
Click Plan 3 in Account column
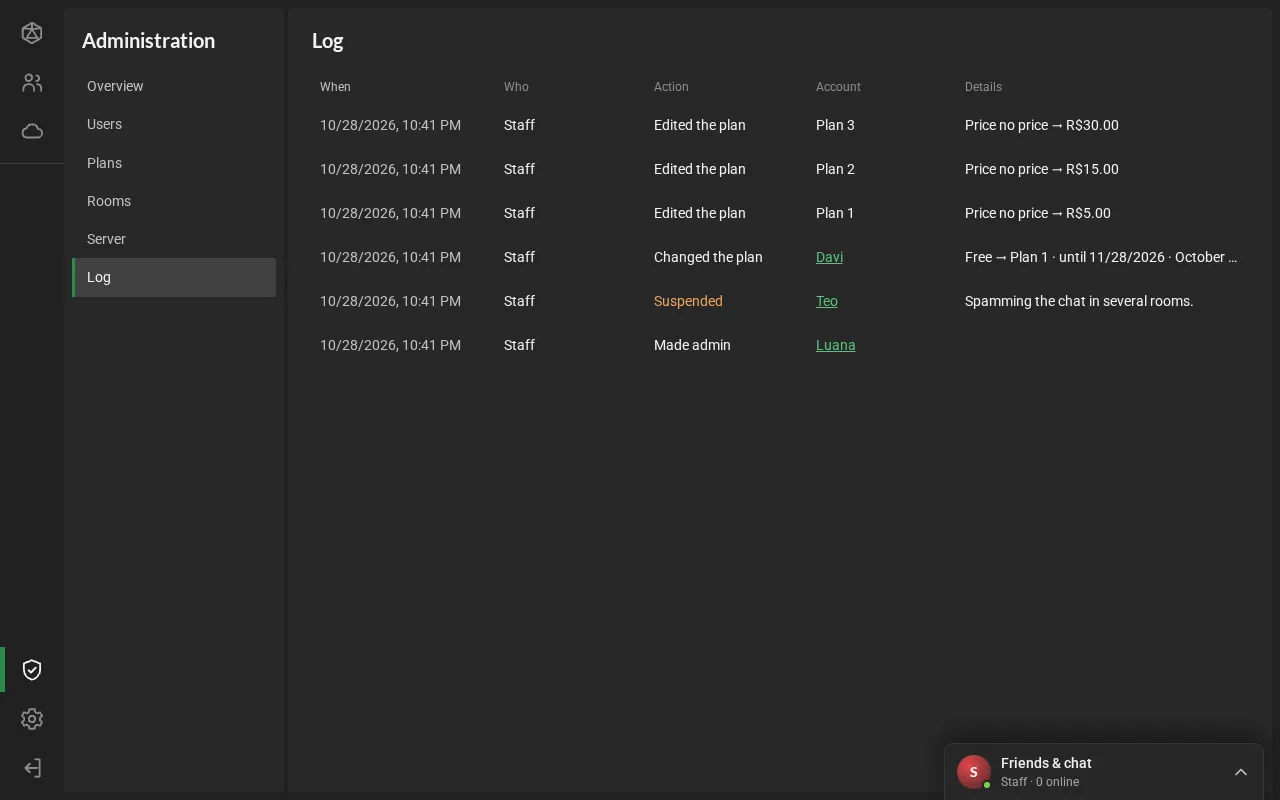point(835,125)
